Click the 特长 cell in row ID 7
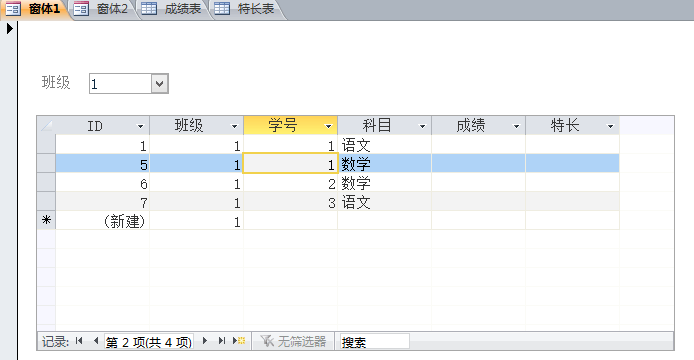 coord(572,202)
